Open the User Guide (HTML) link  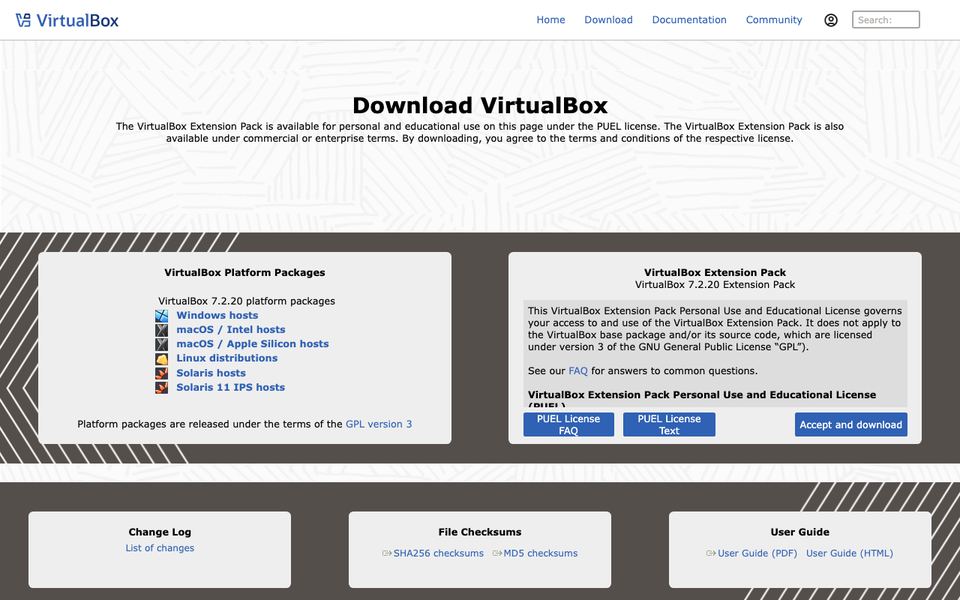(850, 553)
